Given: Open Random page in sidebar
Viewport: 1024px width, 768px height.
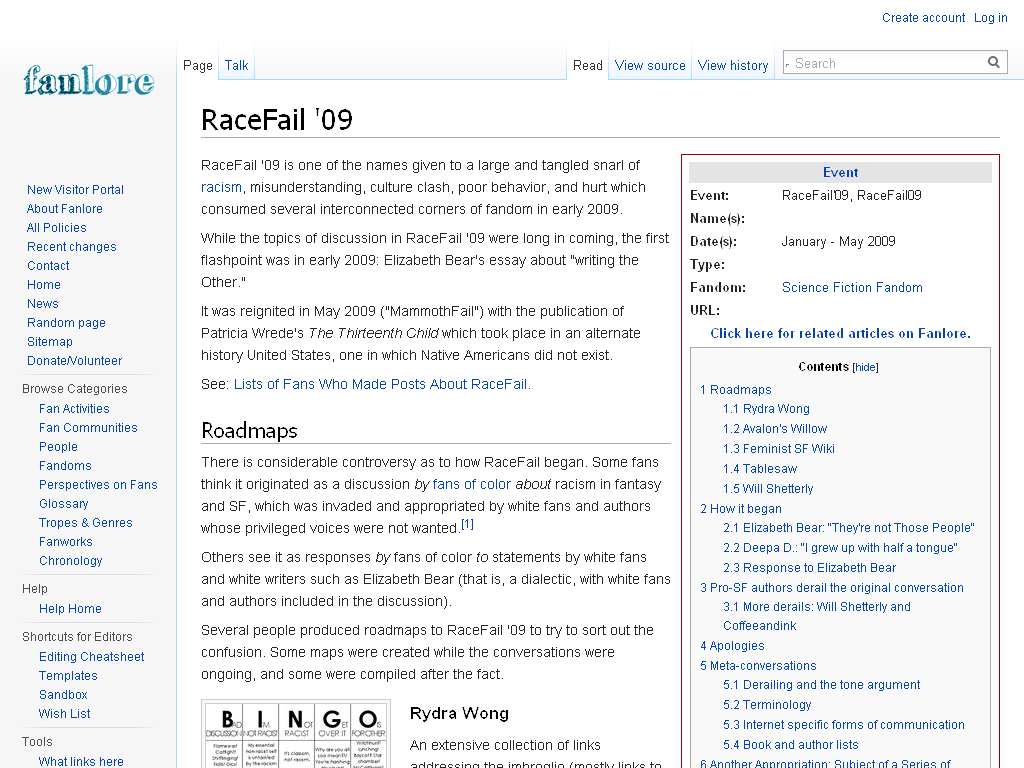Looking at the screenshot, I should [66, 323].
